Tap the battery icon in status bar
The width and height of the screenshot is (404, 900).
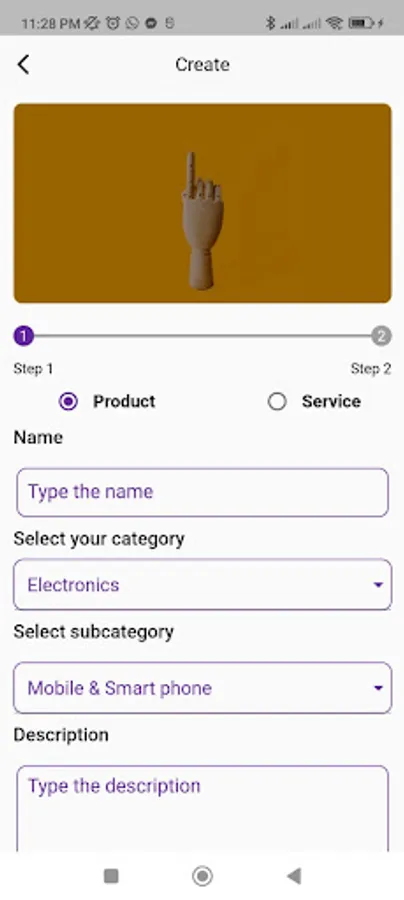click(x=361, y=23)
